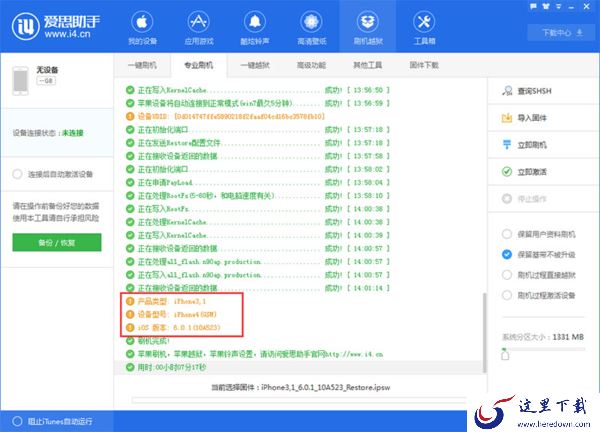
Task: Adjust the 系统分区大小 slider handle
Action: pos(505,355)
